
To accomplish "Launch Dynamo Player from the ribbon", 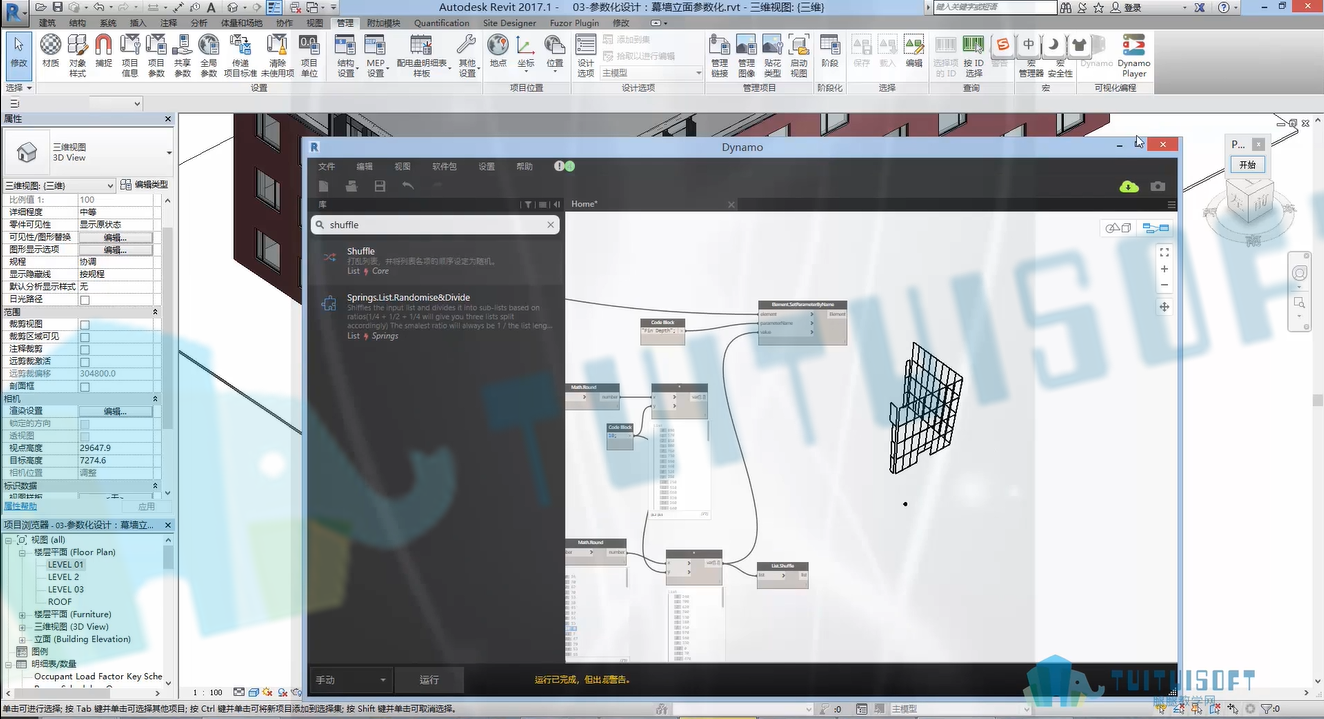I will point(1134,55).
